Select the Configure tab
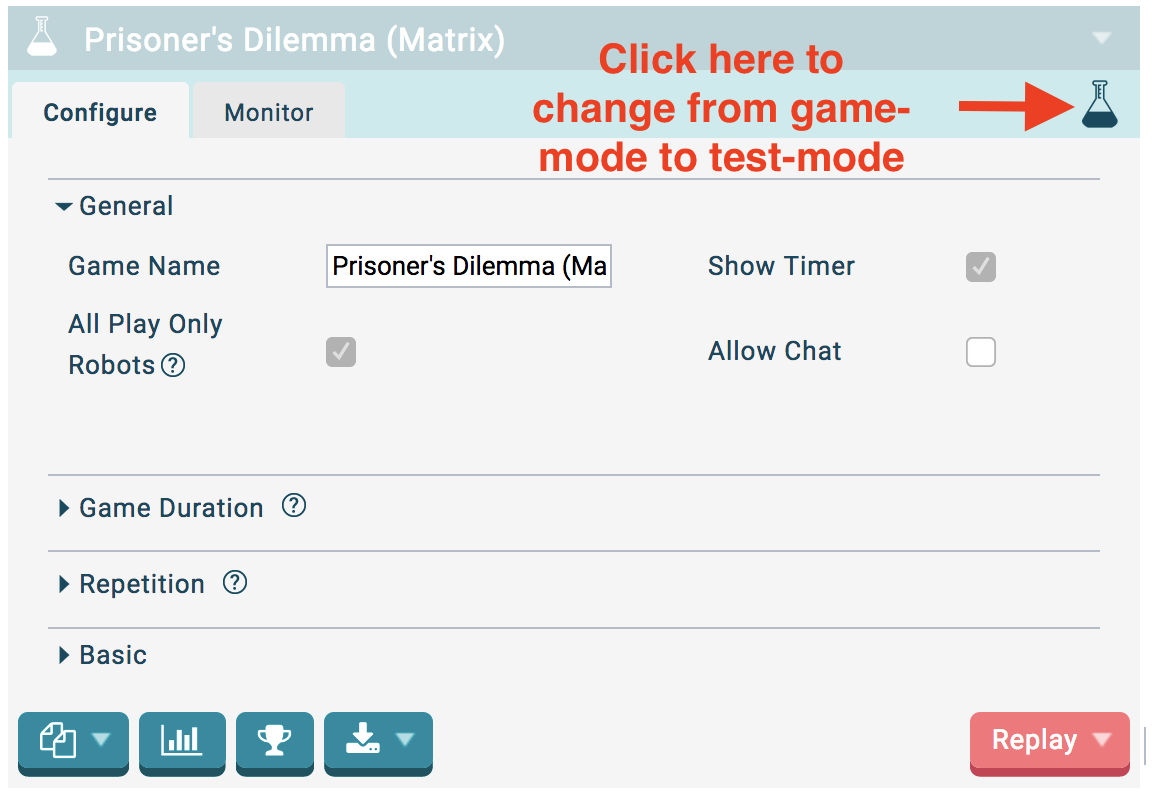The width and height of the screenshot is (1154, 794). [100, 112]
